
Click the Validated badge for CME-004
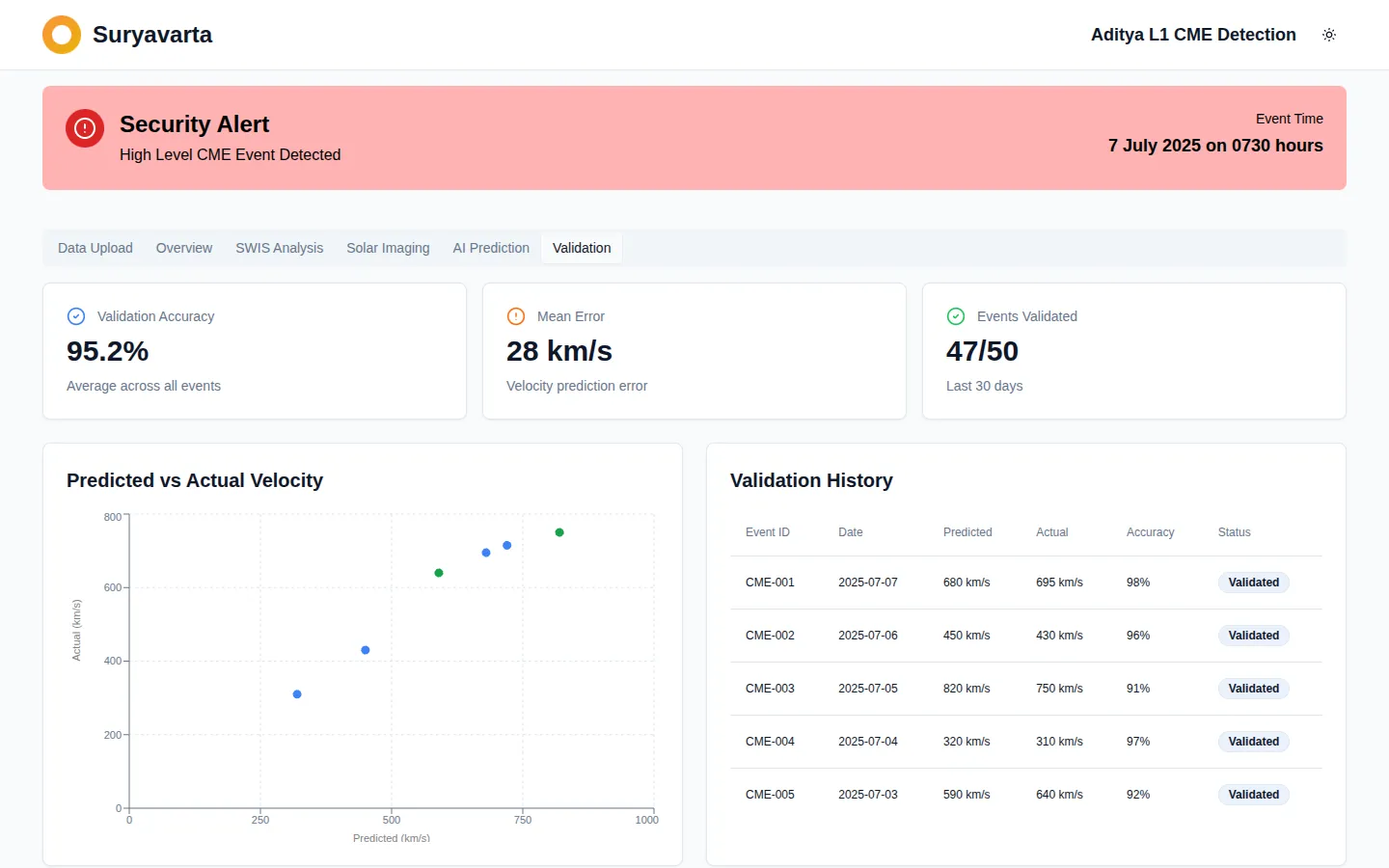[1254, 742]
